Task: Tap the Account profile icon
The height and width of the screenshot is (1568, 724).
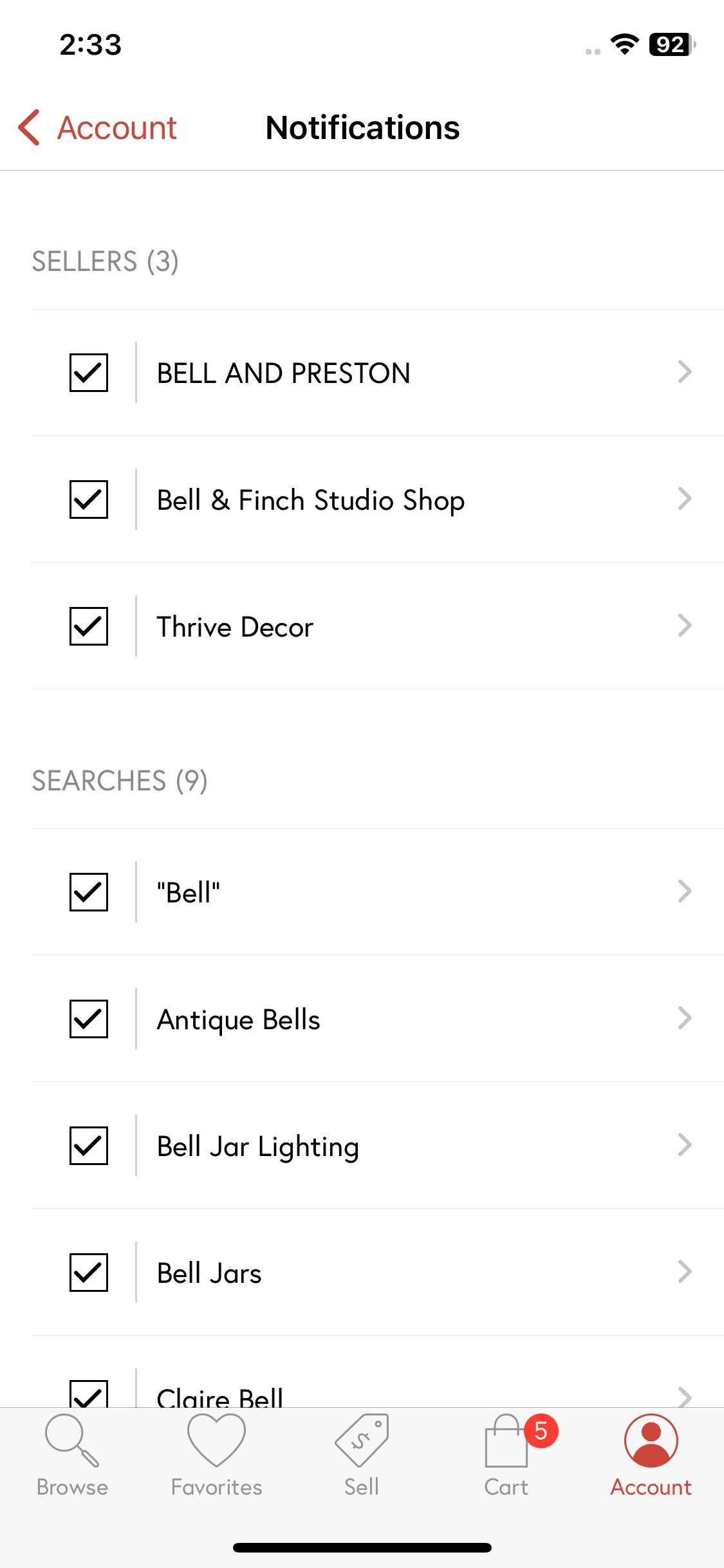Action: click(651, 1441)
